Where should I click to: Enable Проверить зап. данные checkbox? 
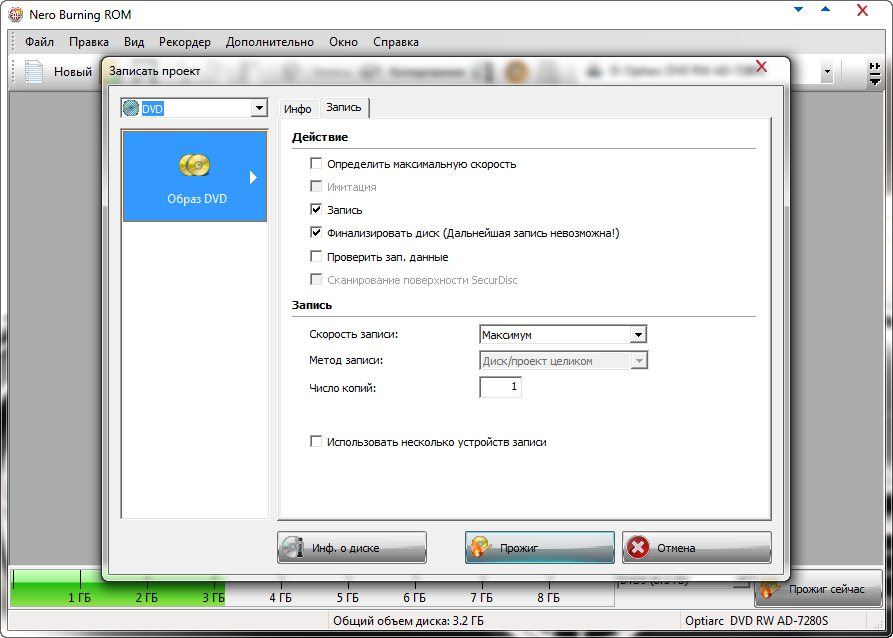click(x=317, y=257)
